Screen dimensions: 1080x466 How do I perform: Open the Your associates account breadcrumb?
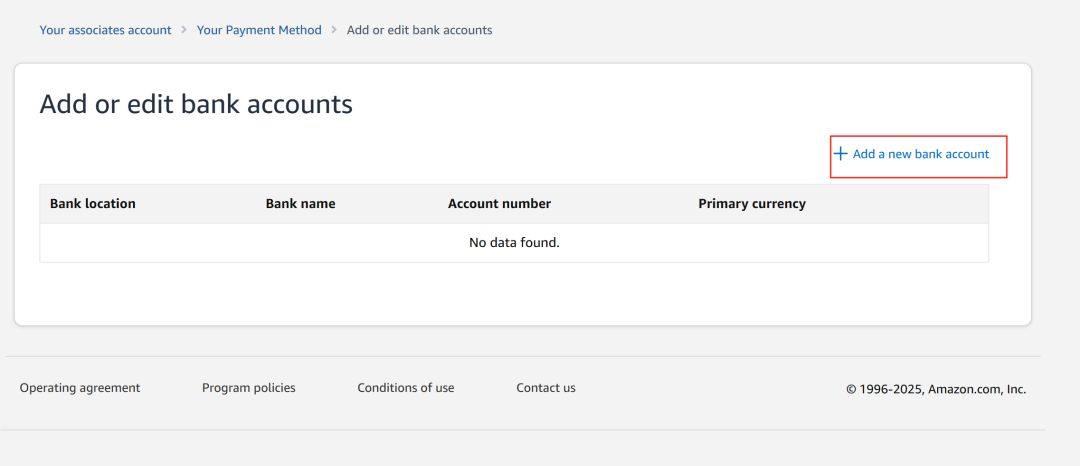point(105,30)
